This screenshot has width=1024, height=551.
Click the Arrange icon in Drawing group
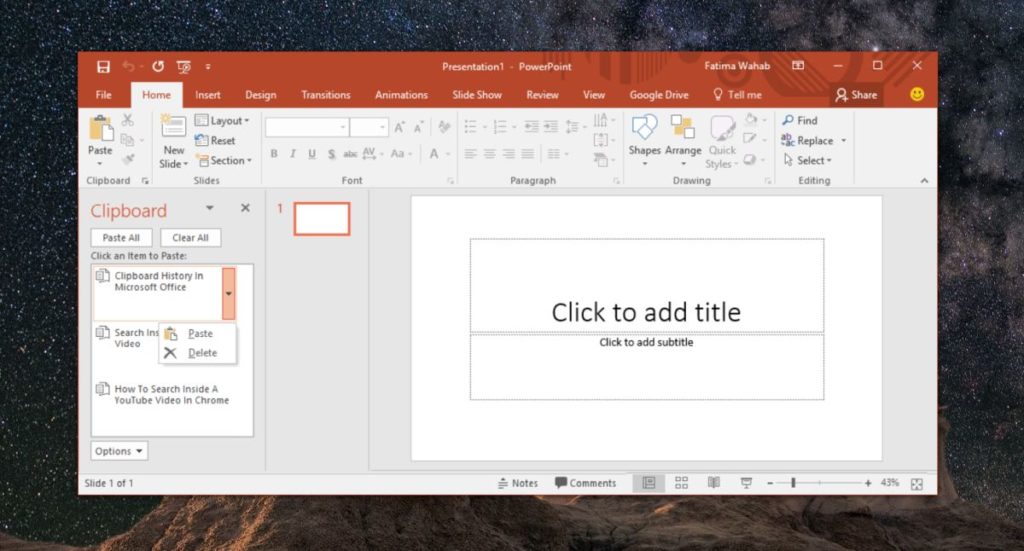tap(683, 128)
